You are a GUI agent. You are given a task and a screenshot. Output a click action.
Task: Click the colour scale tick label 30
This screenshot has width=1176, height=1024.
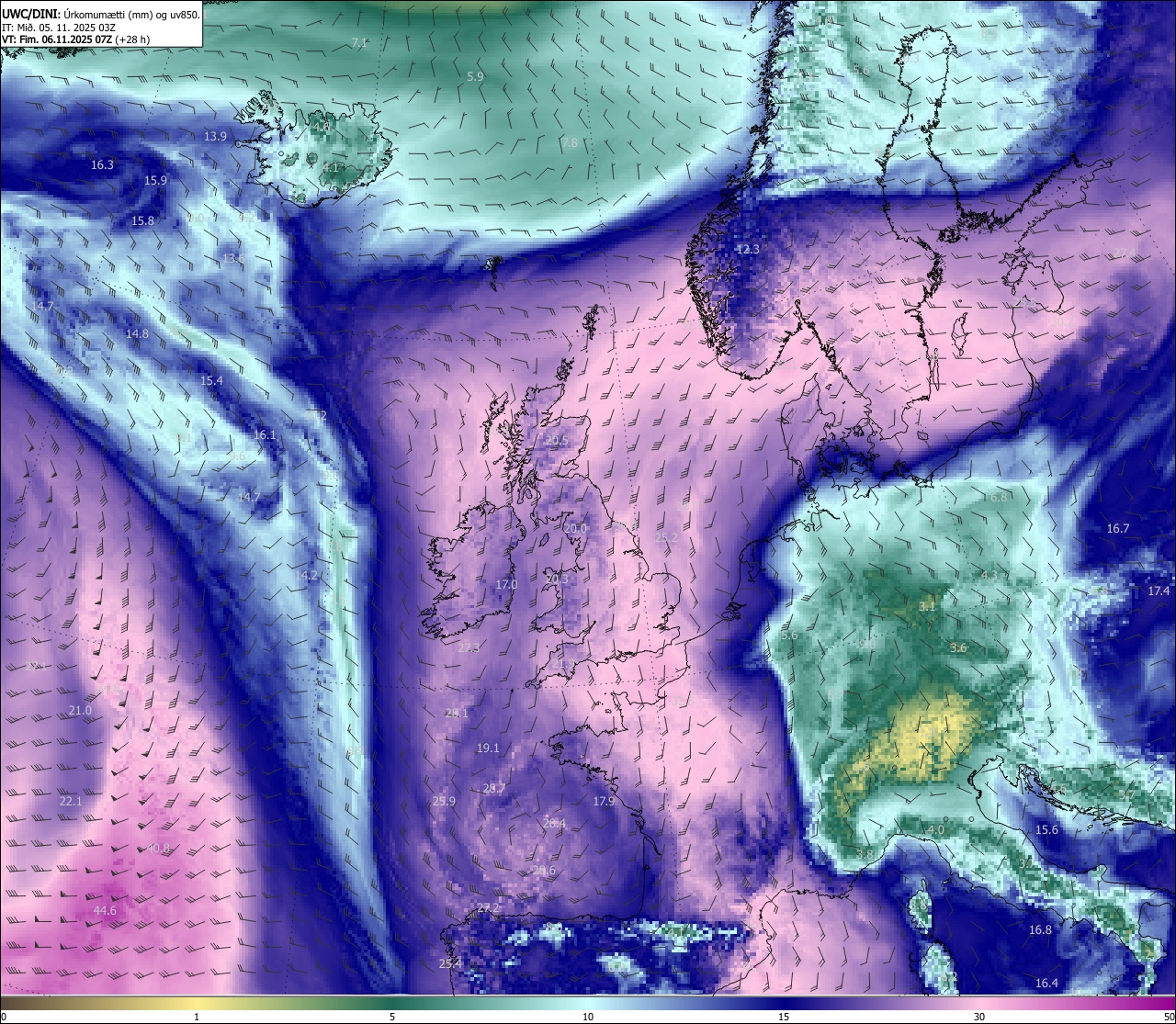(x=979, y=1017)
